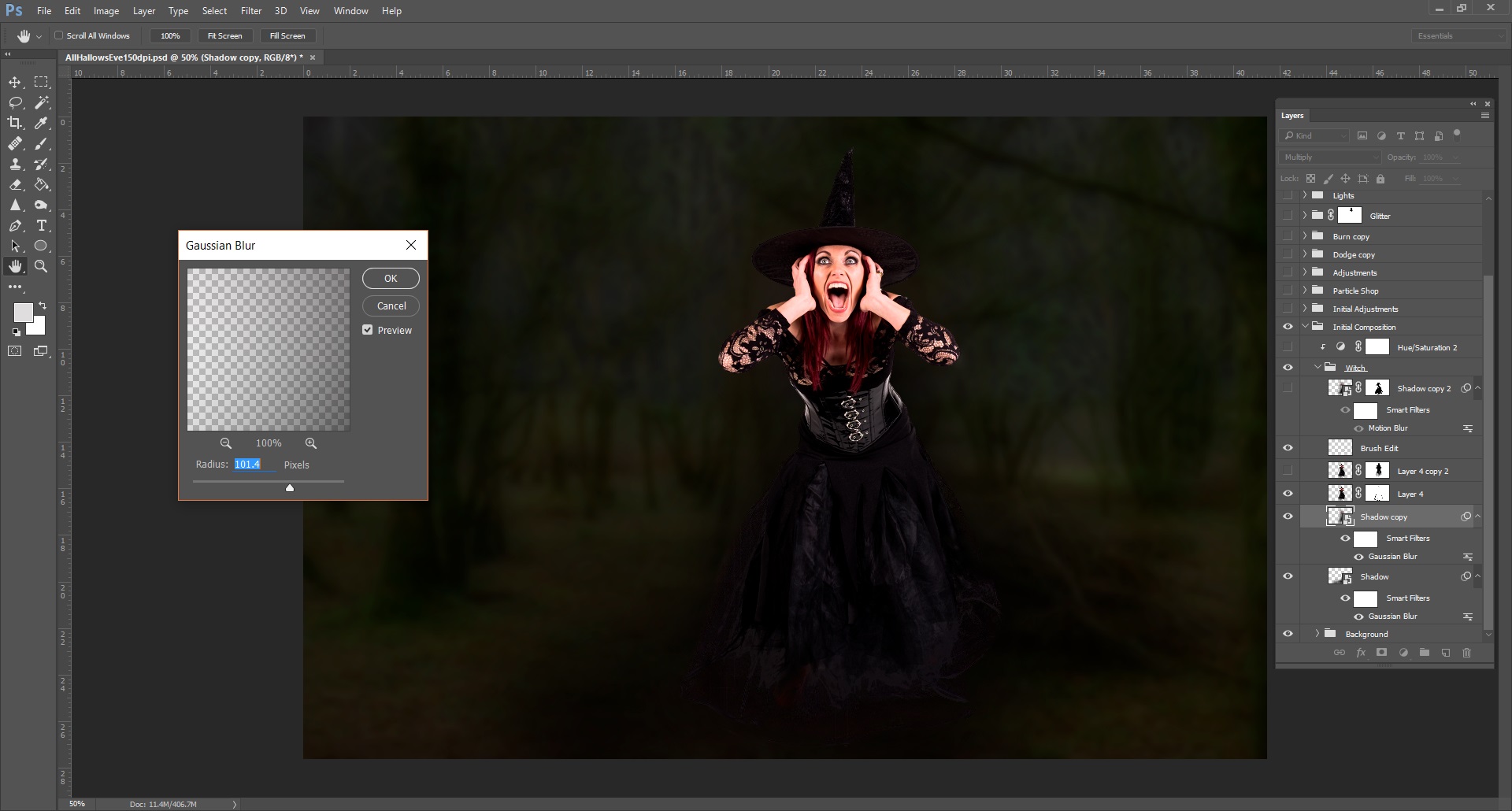
Task: Open the Window menu
Action: 350,11
